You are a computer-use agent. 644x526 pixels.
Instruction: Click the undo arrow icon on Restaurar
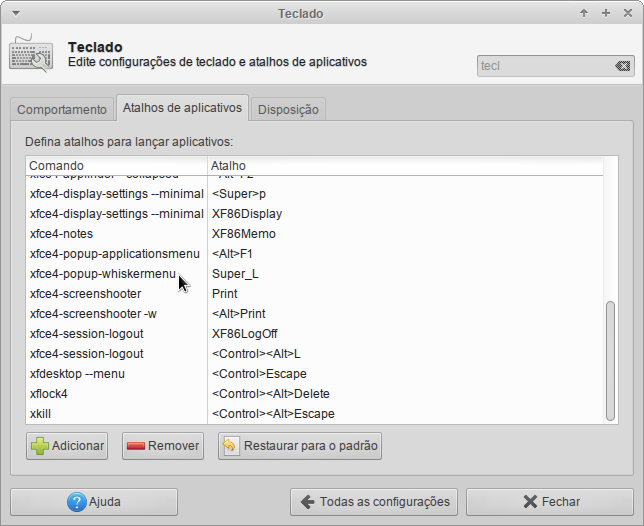[x=230, y=446]
